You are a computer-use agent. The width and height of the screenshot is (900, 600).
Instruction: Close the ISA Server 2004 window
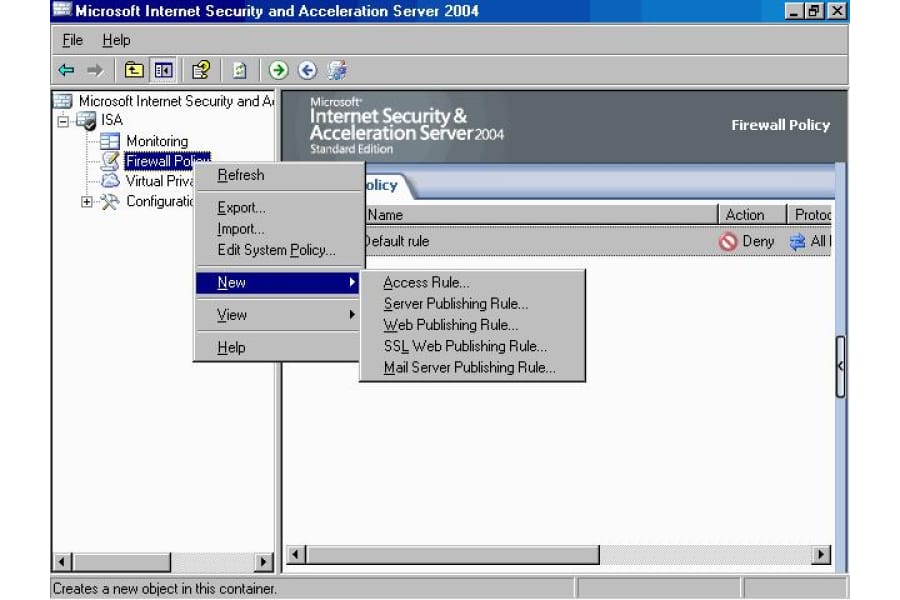tap(837, 11)
